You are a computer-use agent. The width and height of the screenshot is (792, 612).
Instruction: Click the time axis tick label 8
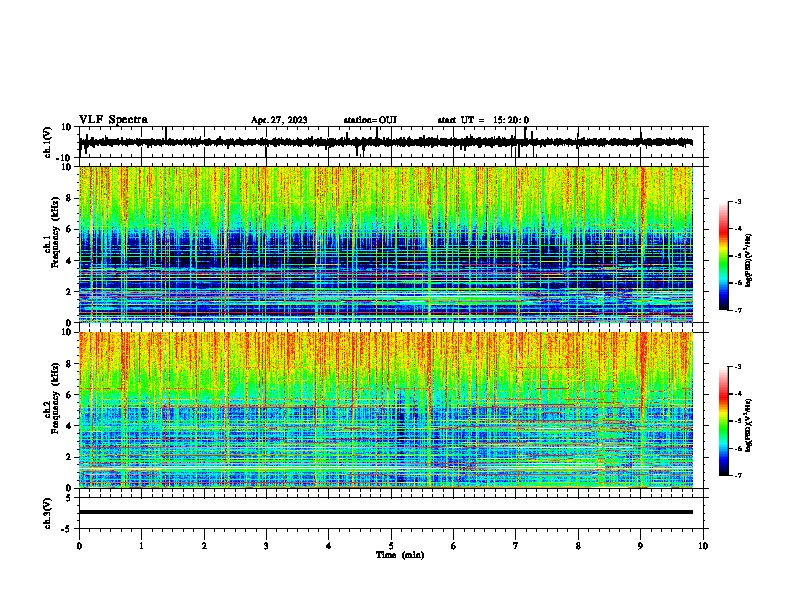pos(578,546)
